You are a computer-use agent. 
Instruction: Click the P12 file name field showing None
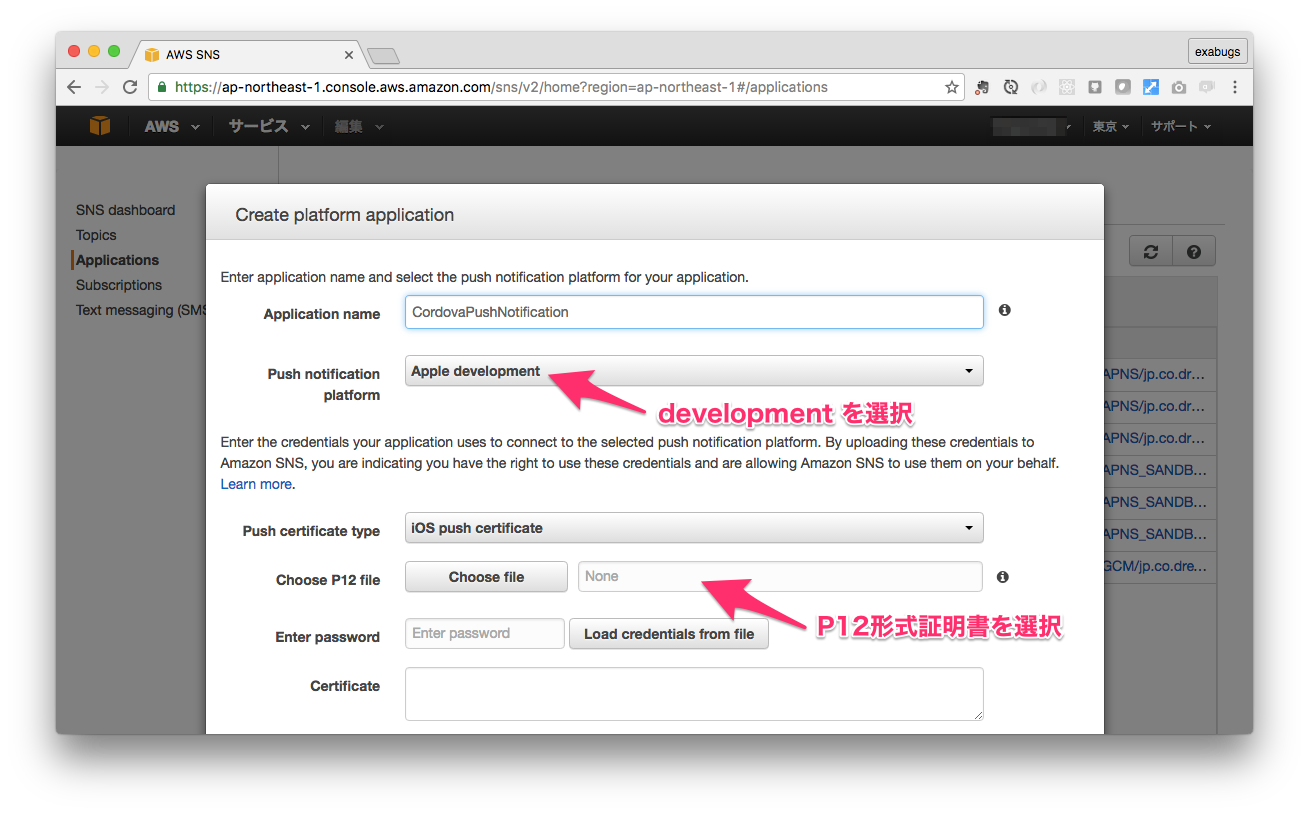click(780, 576)
